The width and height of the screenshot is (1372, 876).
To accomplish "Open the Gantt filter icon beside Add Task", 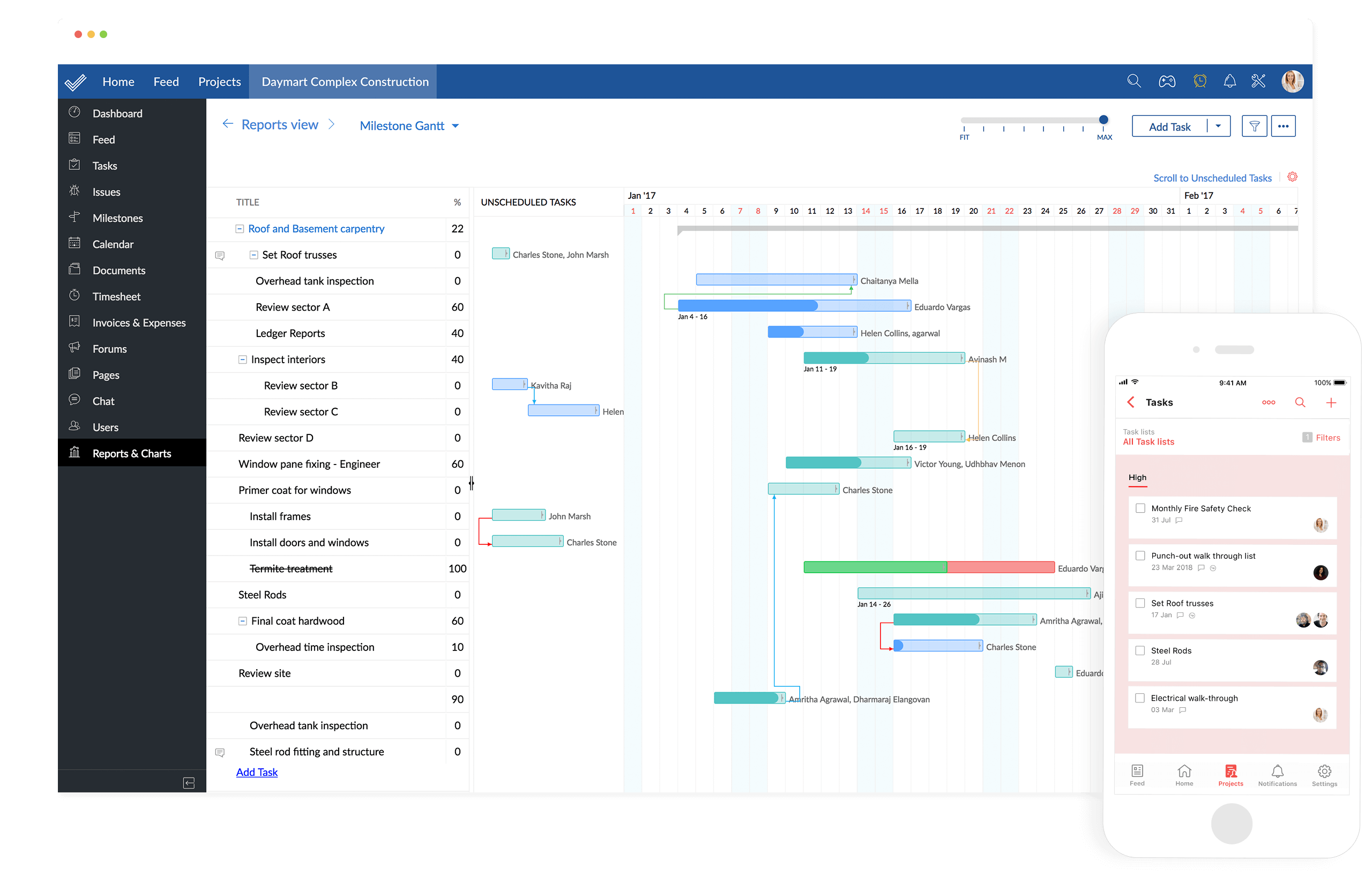I will [x=1254, y=126].
